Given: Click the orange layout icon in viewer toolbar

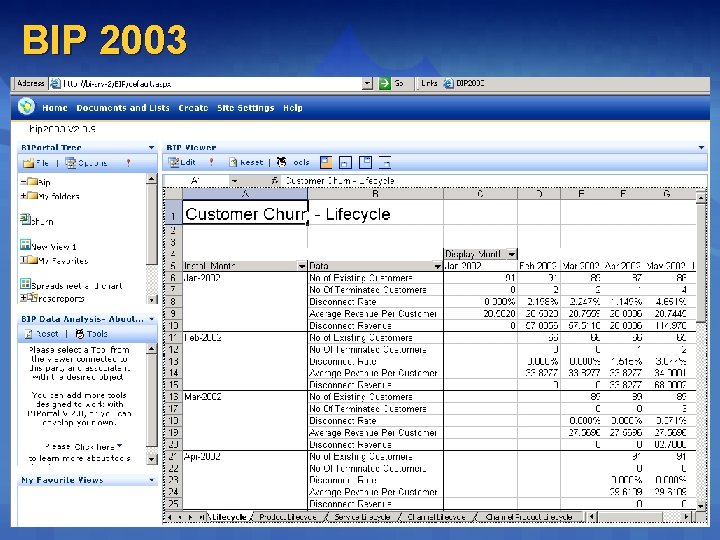Looking at the screenshot, I should pyautogui.click(x=326, y=162).
